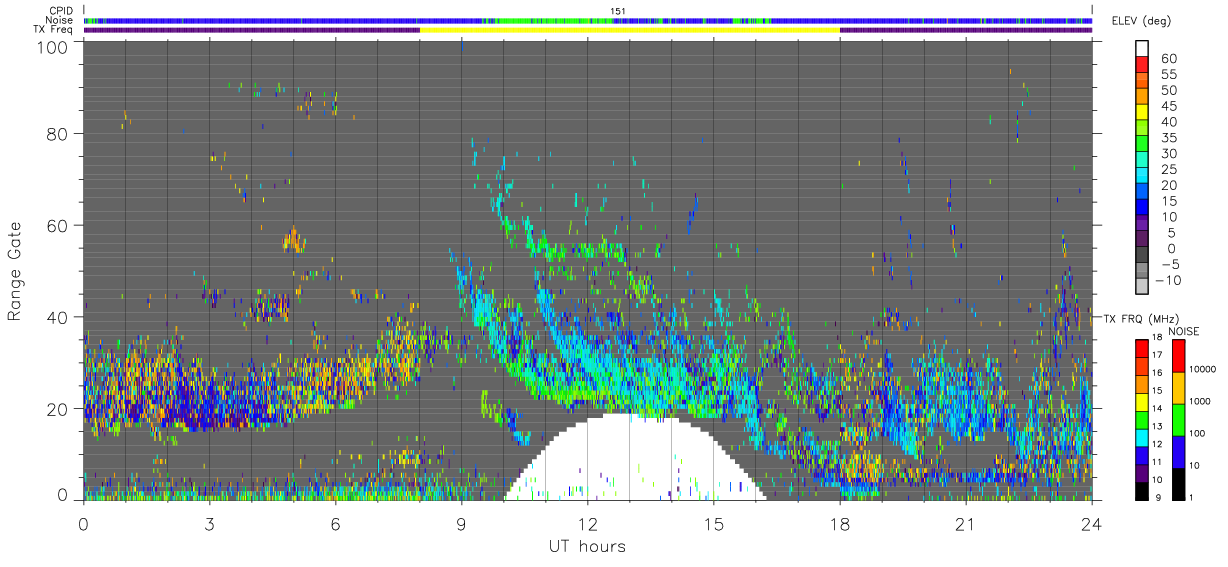
Task: Click the 25 label on ELEV scale
Action: click(x=1168, y=170)
